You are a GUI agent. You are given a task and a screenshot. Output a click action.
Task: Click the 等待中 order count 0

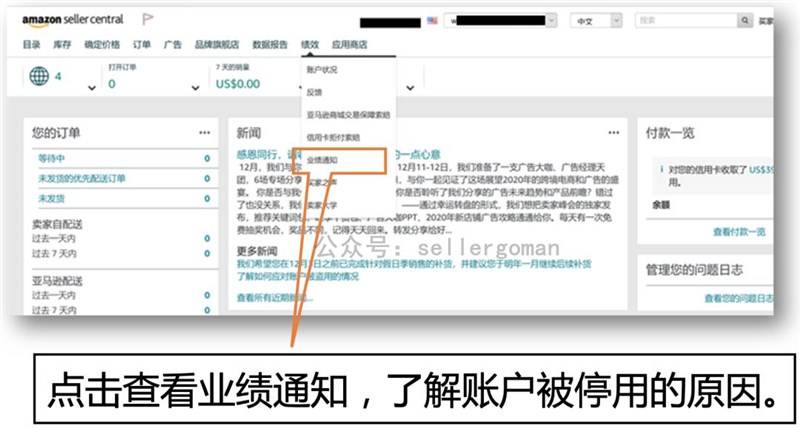[207, 159]
